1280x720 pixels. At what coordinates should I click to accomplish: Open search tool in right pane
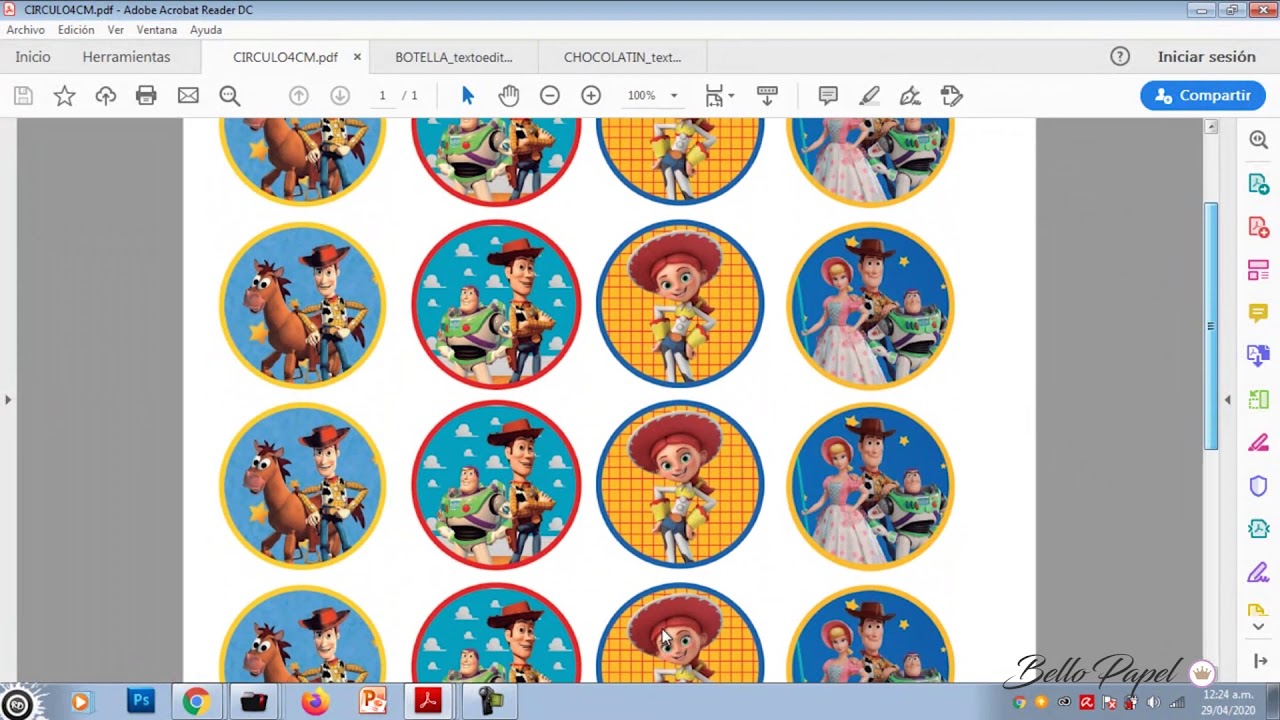pyautogui.click(x=1258, y=141)
